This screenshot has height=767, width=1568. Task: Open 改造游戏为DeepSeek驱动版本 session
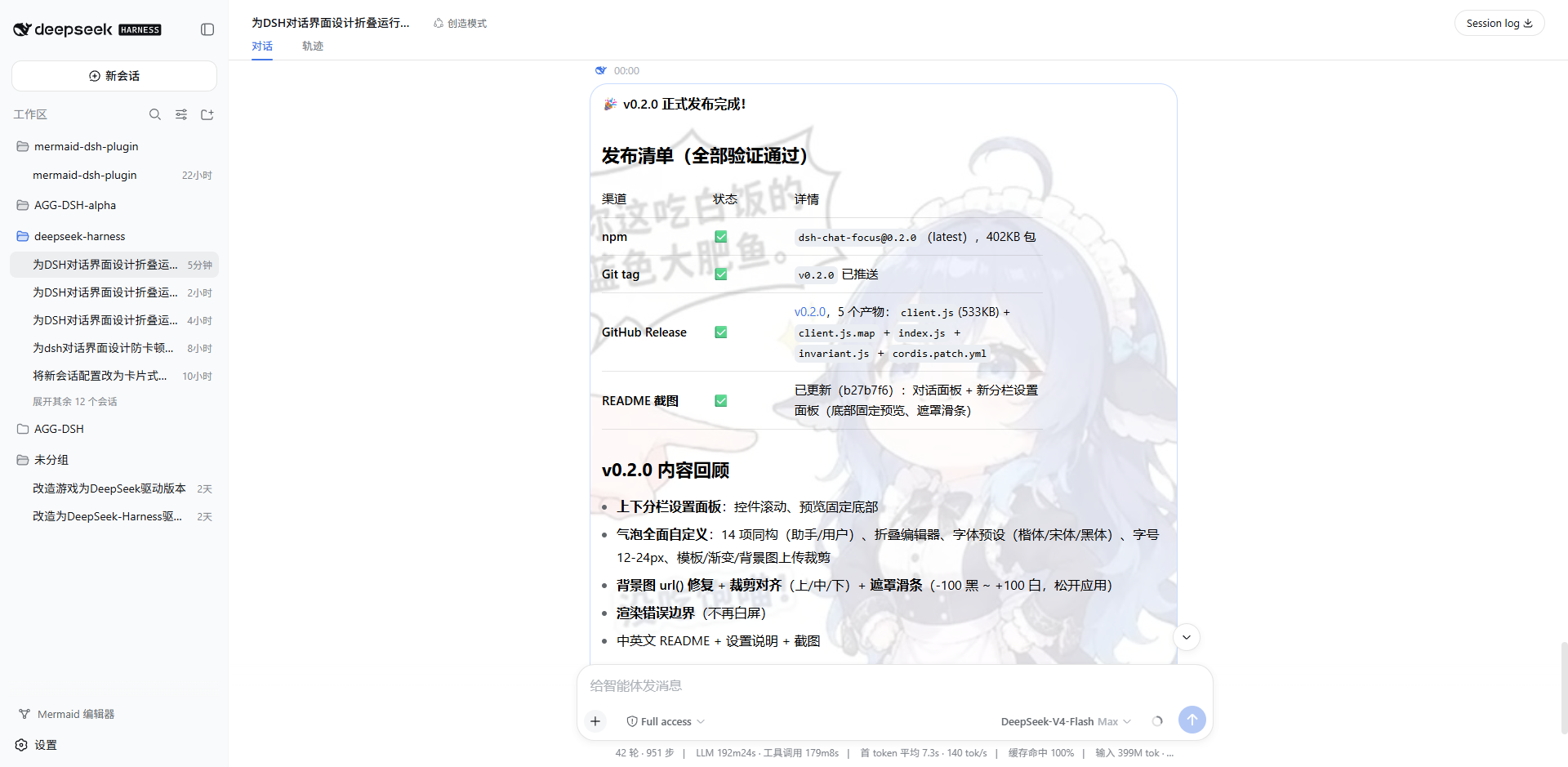tap(114, 488)
